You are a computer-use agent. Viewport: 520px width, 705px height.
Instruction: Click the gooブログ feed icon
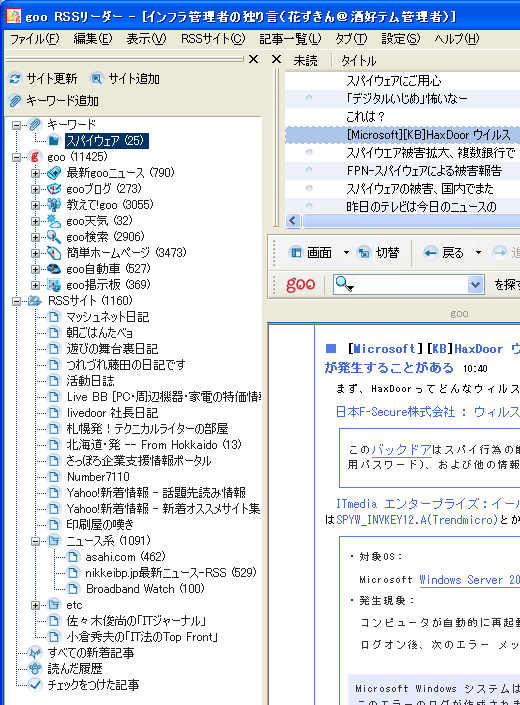click(54, 189)
